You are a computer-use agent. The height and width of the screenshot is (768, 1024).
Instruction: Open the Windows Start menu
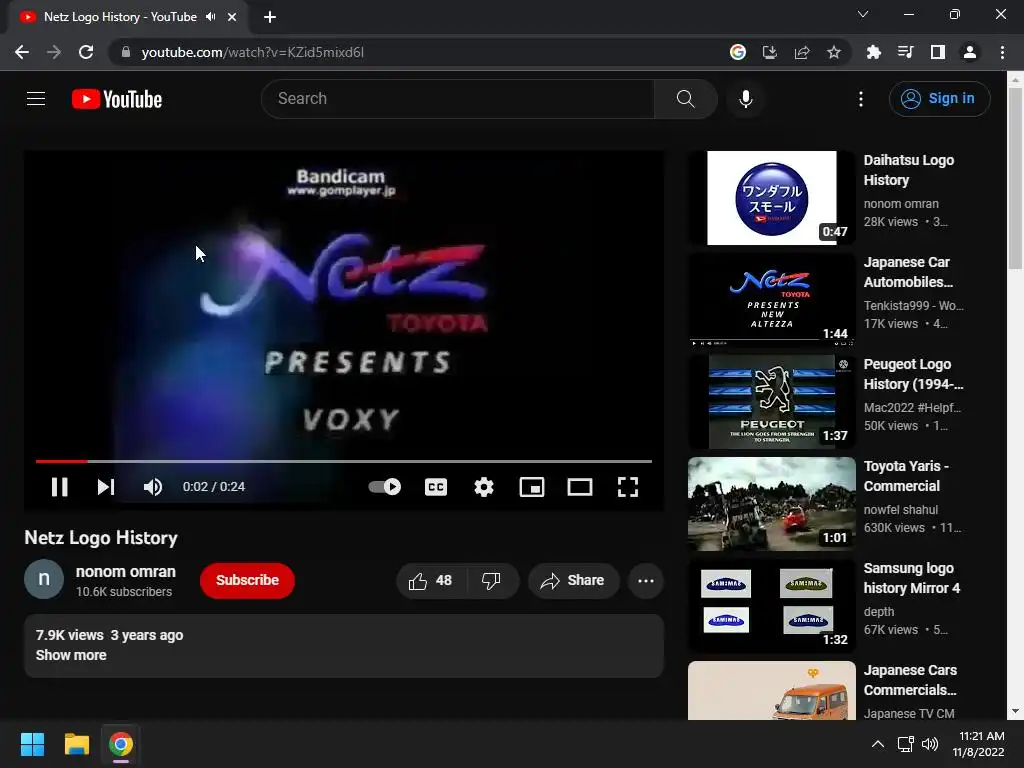[x=32, y=744]
